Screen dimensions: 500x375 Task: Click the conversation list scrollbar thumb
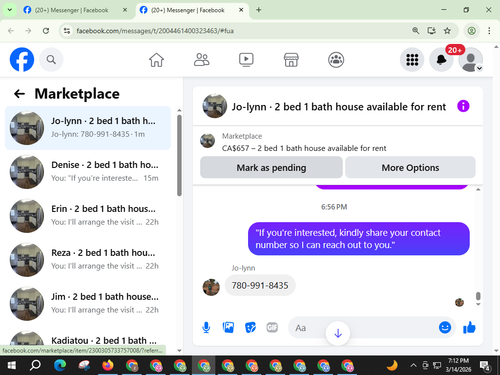point(179,156)
